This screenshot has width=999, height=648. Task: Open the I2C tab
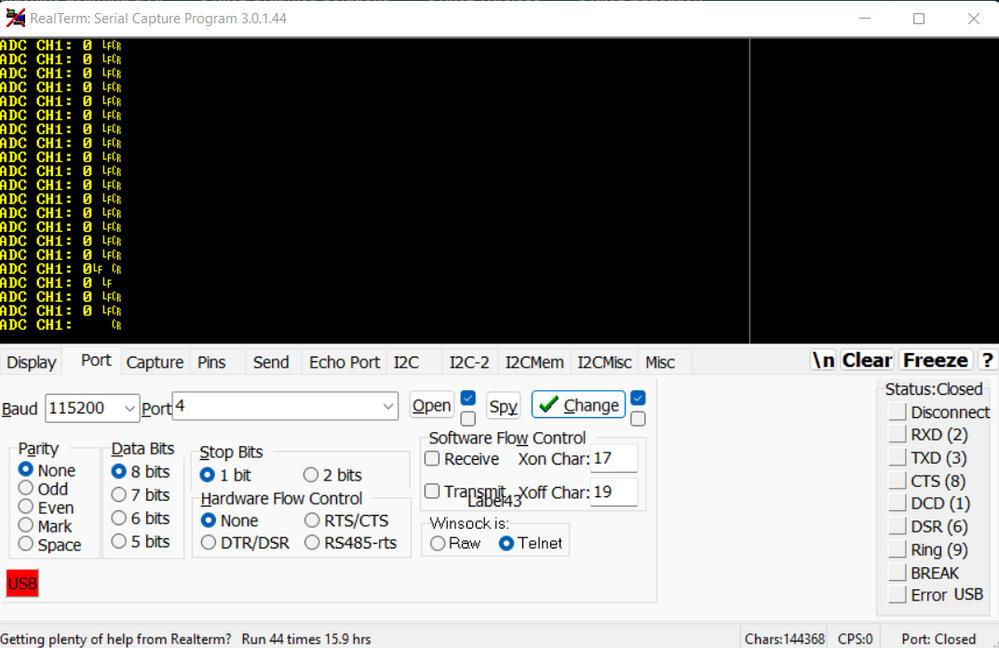[406, 363]
